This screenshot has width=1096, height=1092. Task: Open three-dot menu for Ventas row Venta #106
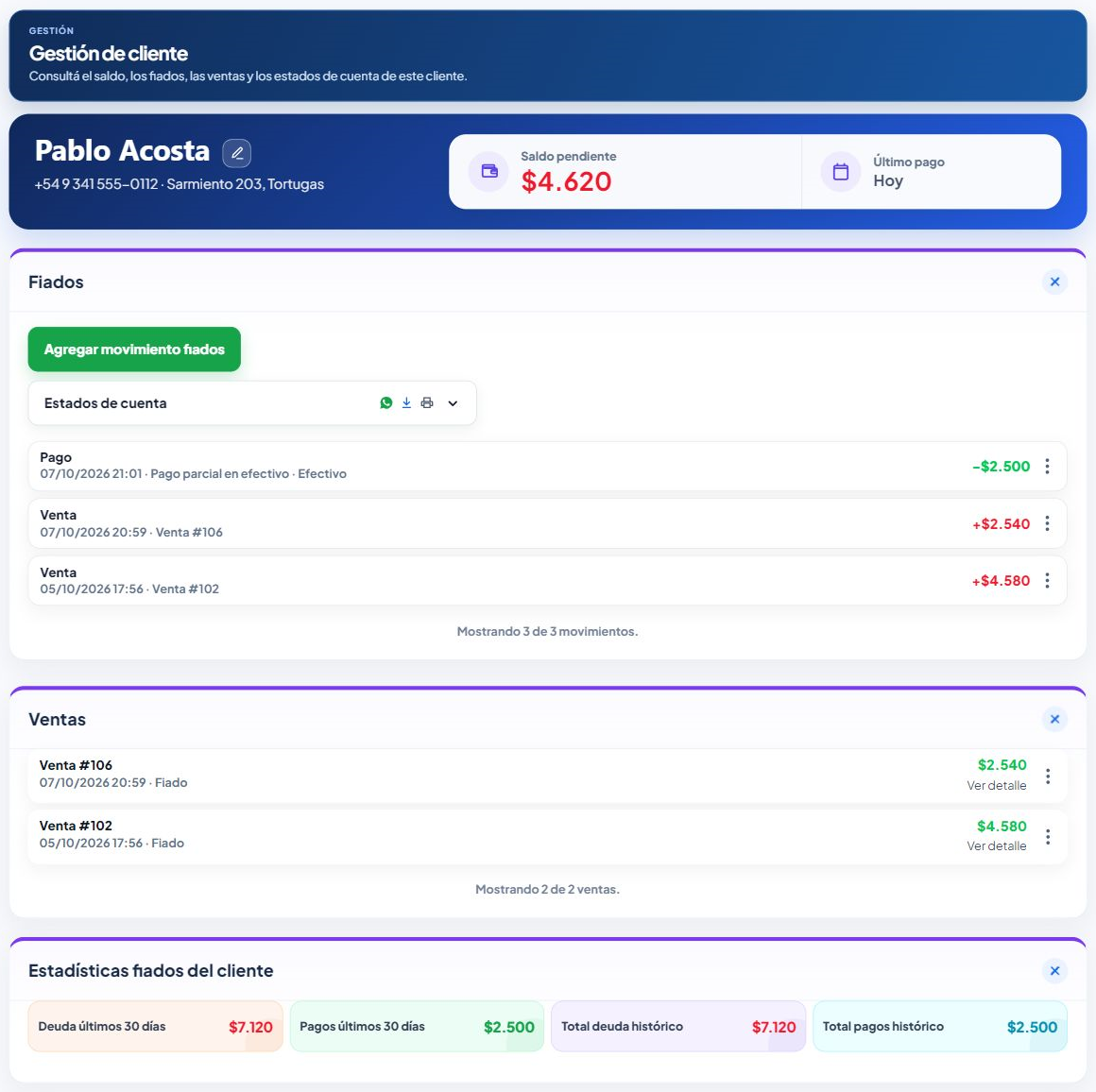click(x=1048, y=776)
